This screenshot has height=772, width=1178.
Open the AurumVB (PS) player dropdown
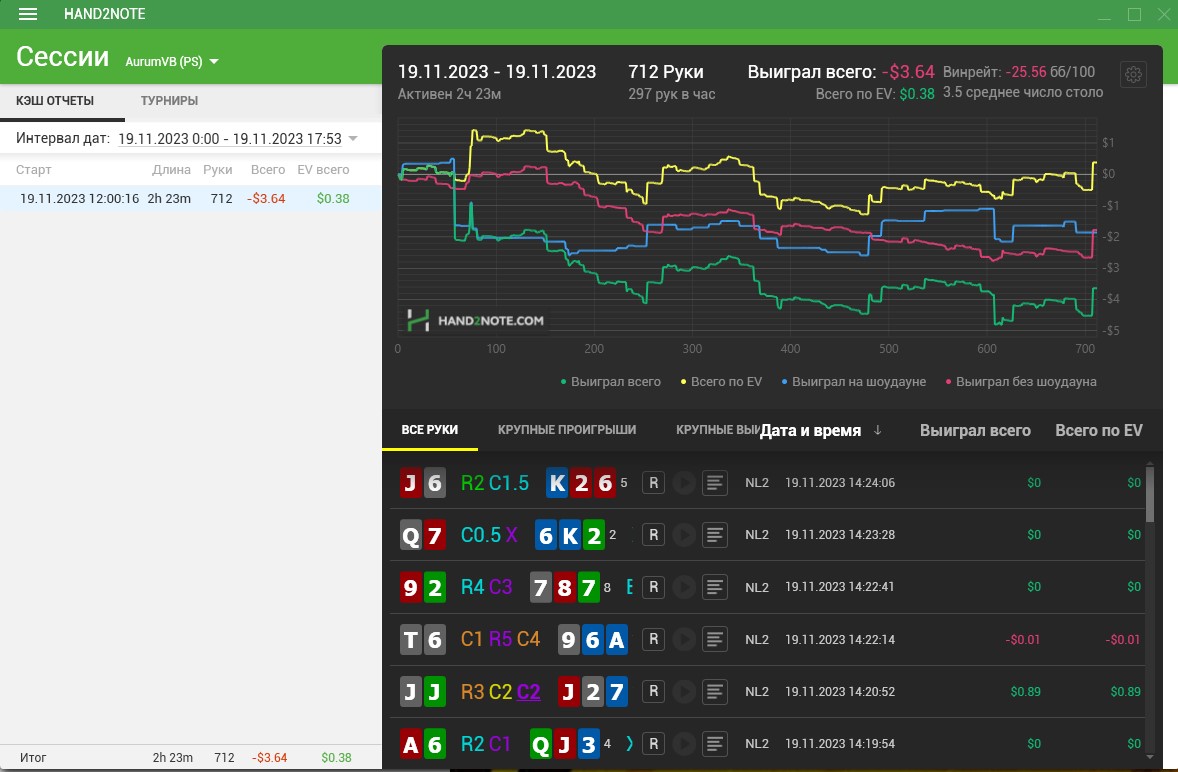(171, 62)
